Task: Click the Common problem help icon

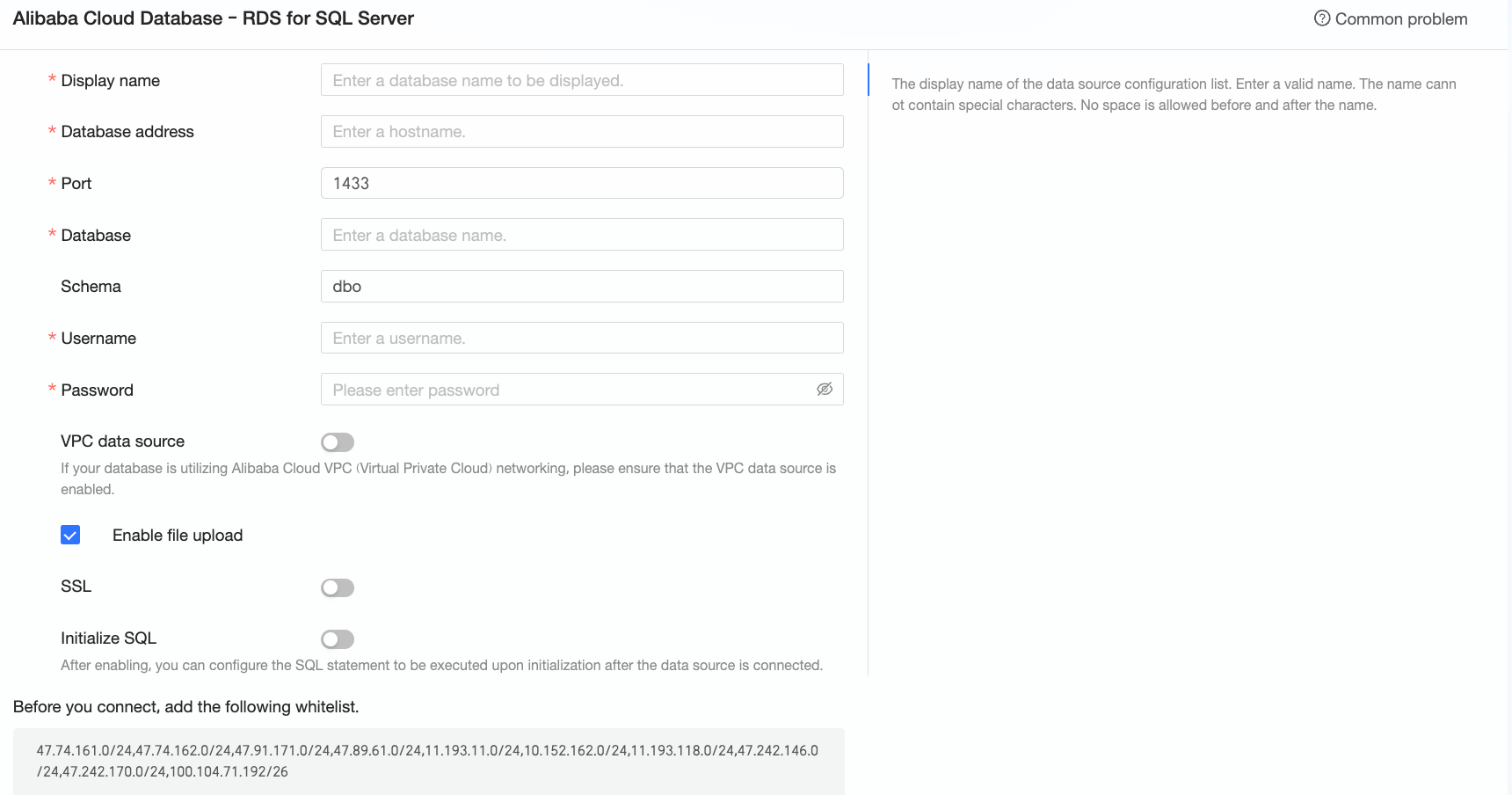Action: coord(1321,18)
